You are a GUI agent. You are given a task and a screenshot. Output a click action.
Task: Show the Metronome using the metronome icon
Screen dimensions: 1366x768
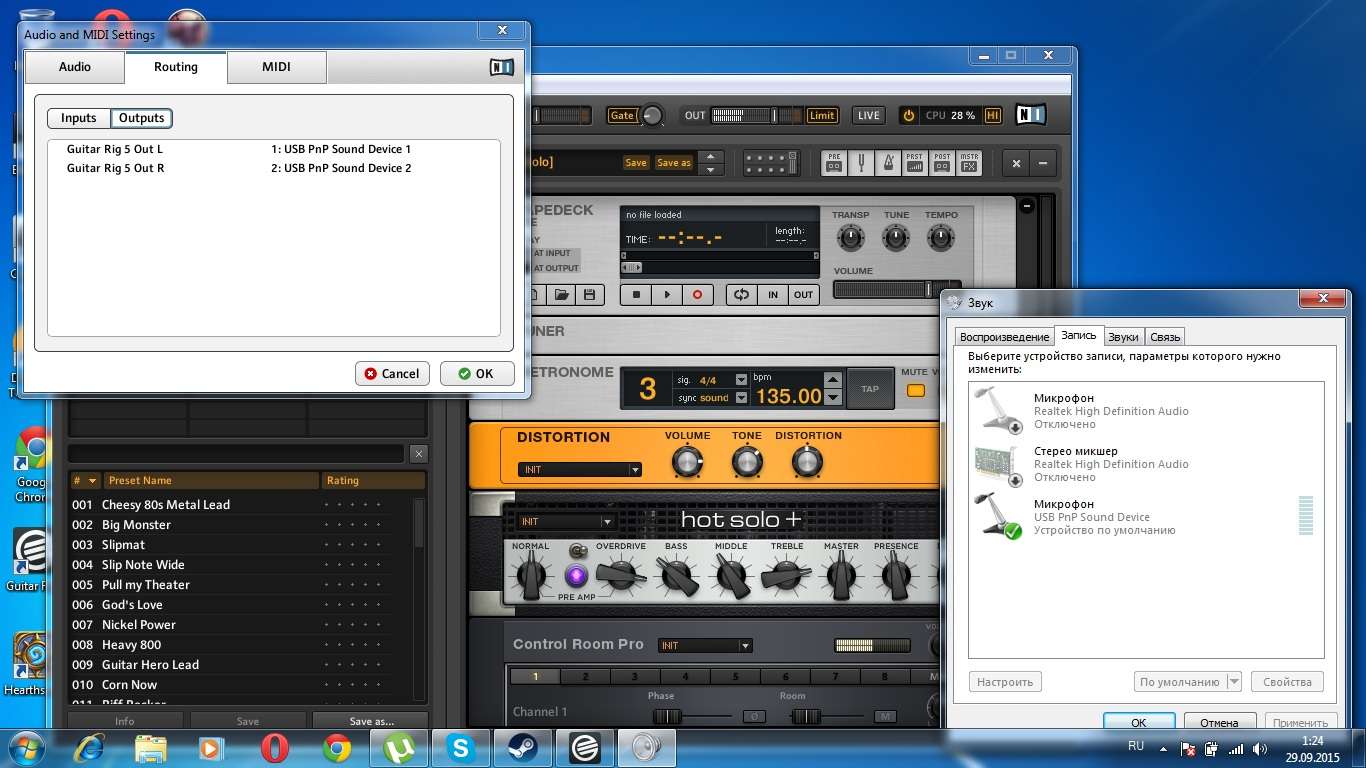[x=888, y=163]
